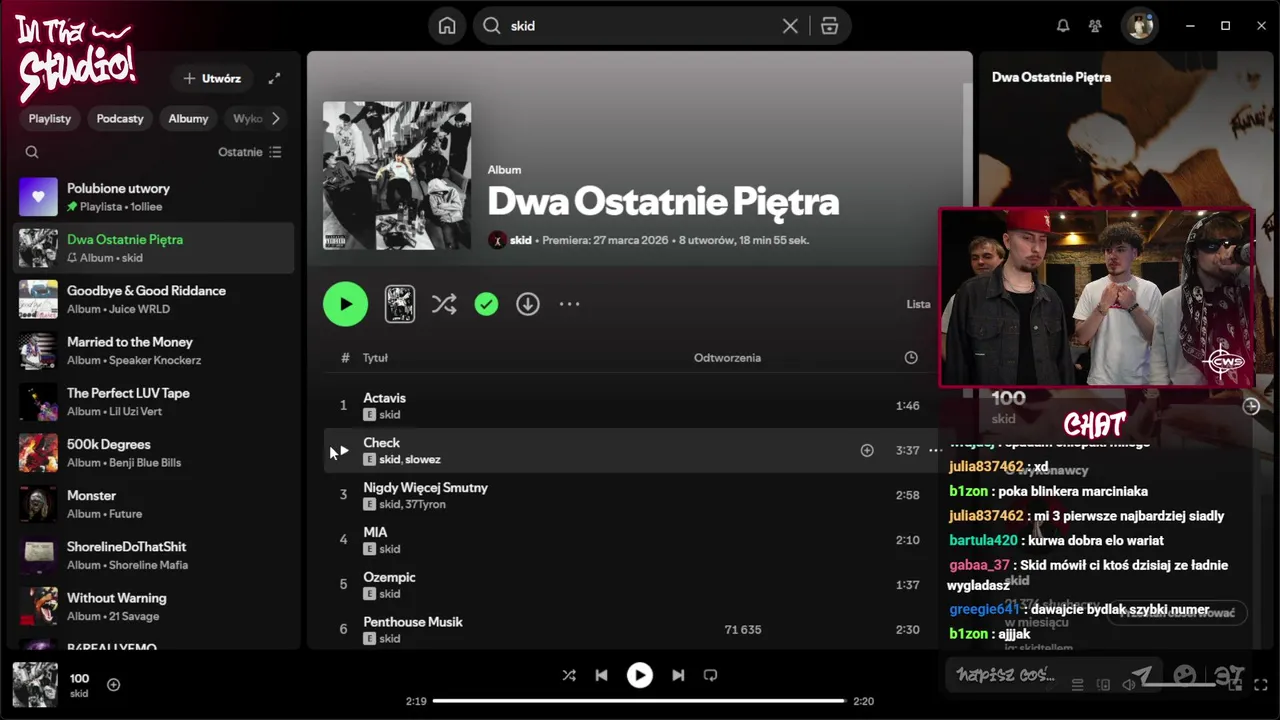Click the Utwórz create button
Screen dimensions: 1280x720
pos(212,78)
